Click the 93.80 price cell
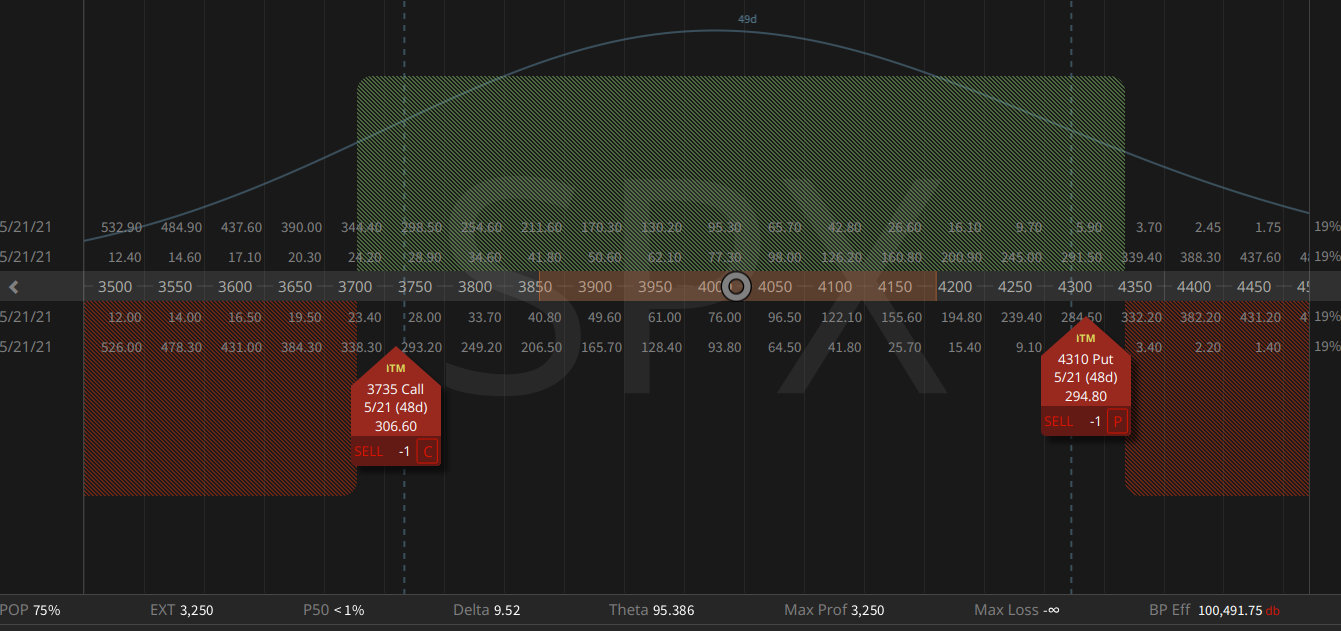 724,347
